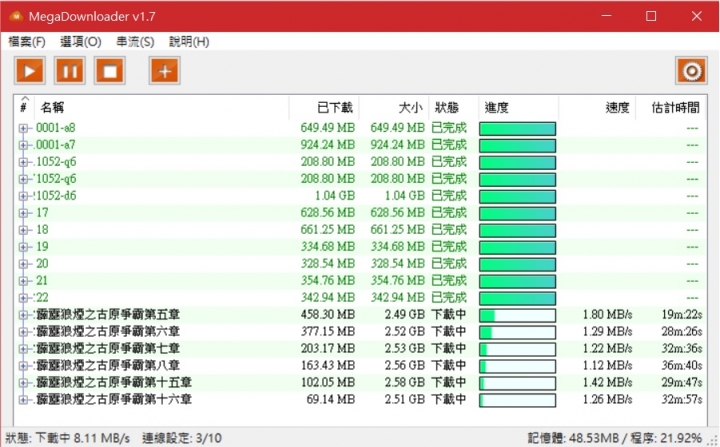Select the 霹靂狼煙之古原爭霸第五章 entry

point(108,315)
